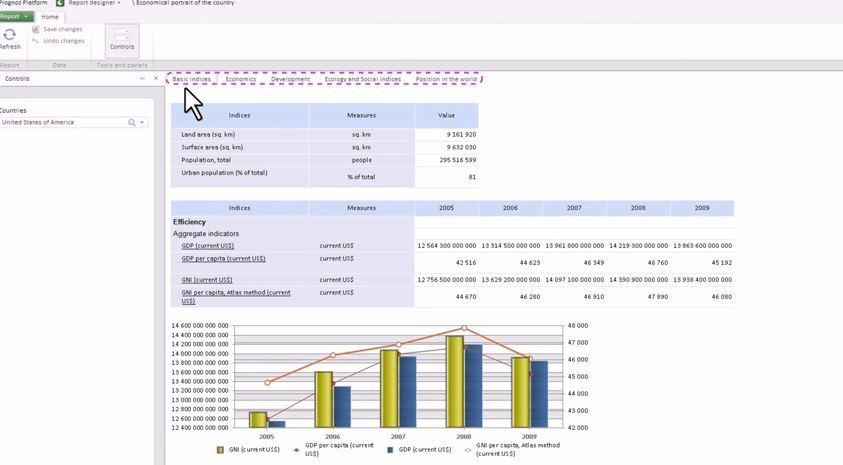The image size is (843, 465).
Task: Click the GDP per capita (current US$) link
Action: tap(223, 258)
